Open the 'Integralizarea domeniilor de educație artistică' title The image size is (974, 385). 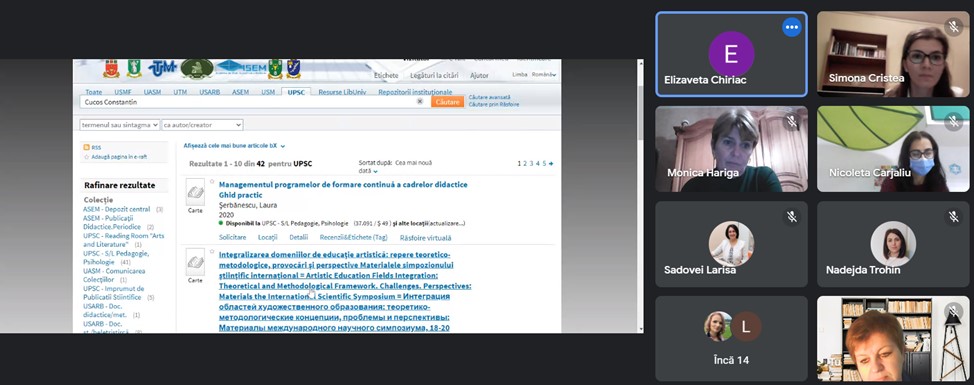coord(345,291)
